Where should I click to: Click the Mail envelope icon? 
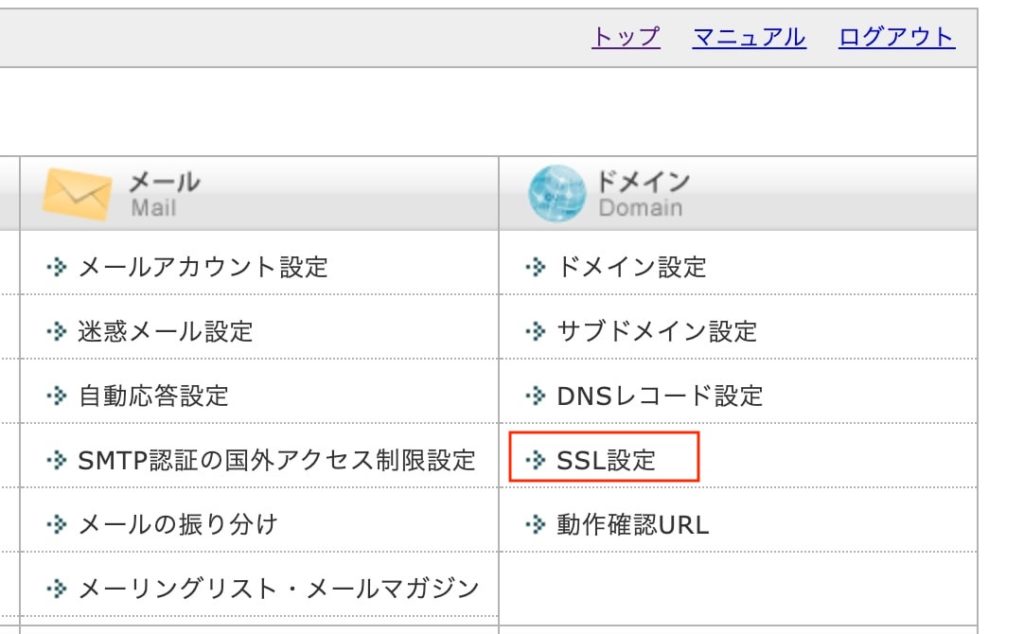(76, 194)
